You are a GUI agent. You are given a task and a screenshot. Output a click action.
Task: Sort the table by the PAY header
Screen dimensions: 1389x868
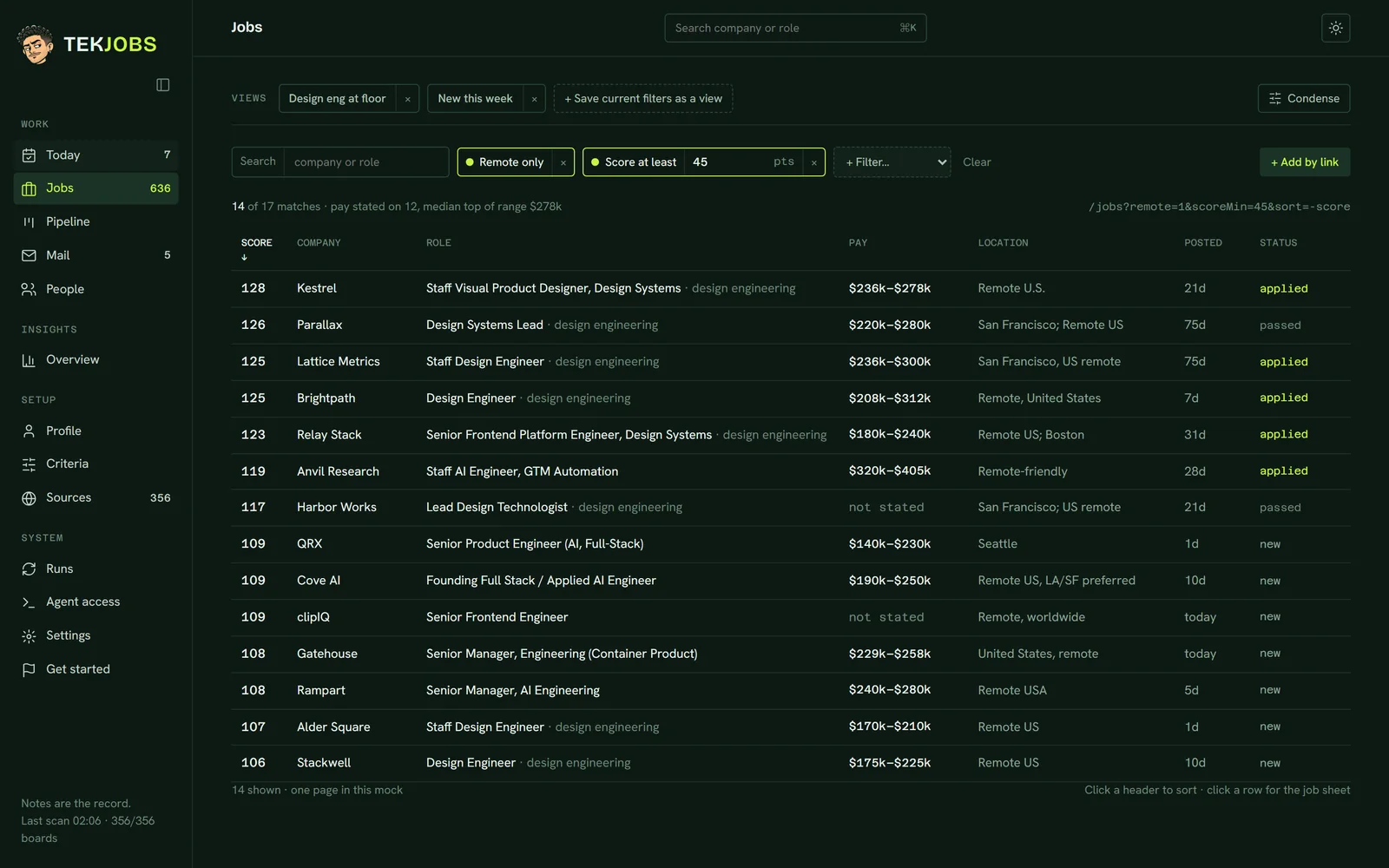(x=858, y=243)
